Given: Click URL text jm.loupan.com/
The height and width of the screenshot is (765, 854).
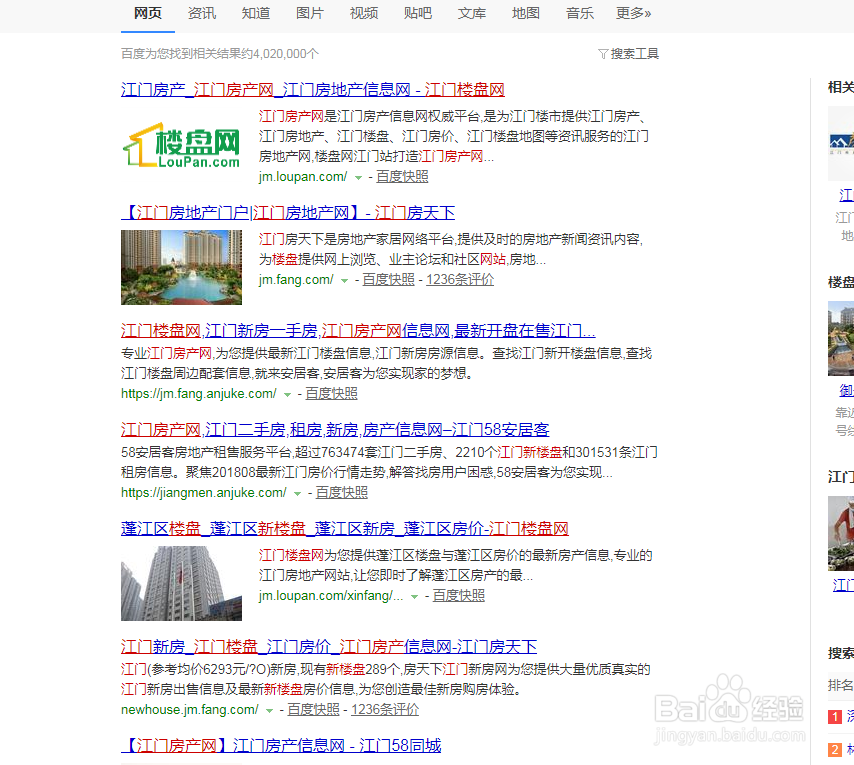Looking at the screenshot, I should [303, 176].
